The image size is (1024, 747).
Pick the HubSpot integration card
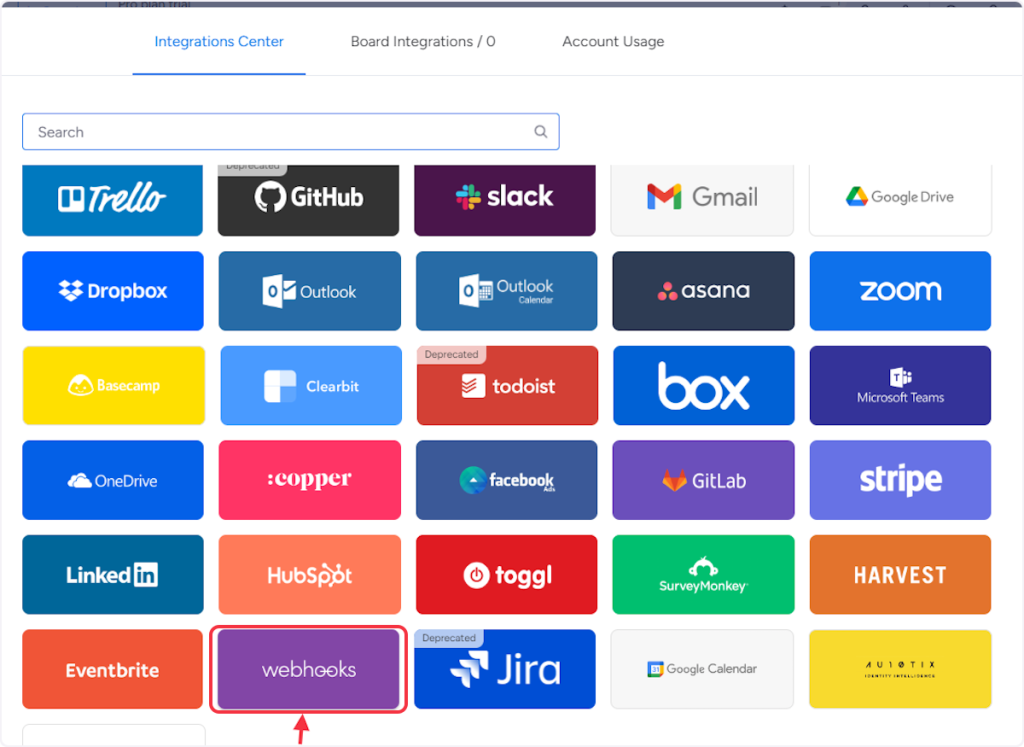pyautogui.click(x=309, y=575)
